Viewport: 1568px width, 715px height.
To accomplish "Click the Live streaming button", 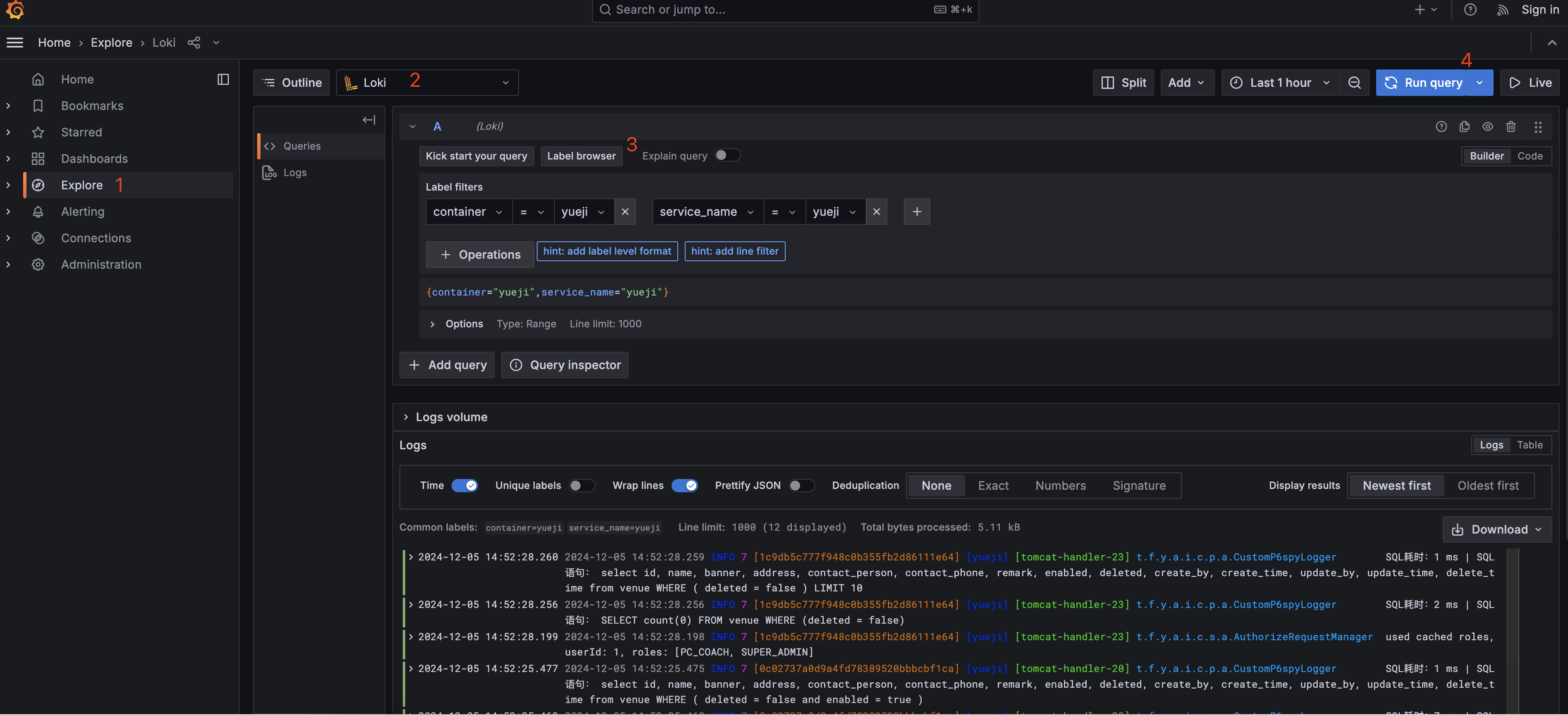I will click(1530, 83).
